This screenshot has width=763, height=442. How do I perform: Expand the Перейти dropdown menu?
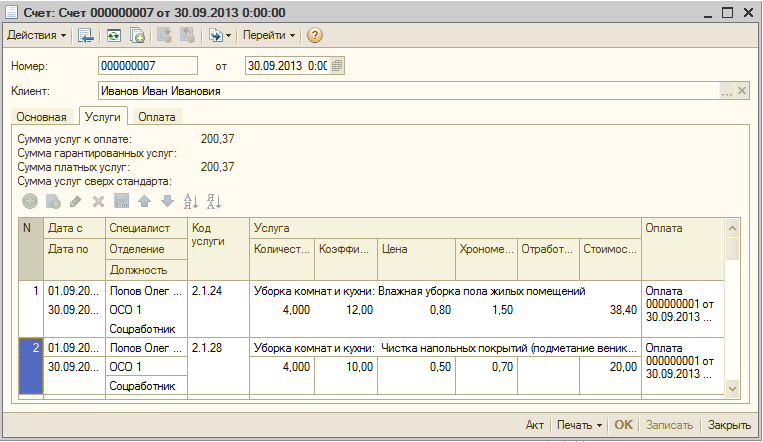tap(269, 36)
